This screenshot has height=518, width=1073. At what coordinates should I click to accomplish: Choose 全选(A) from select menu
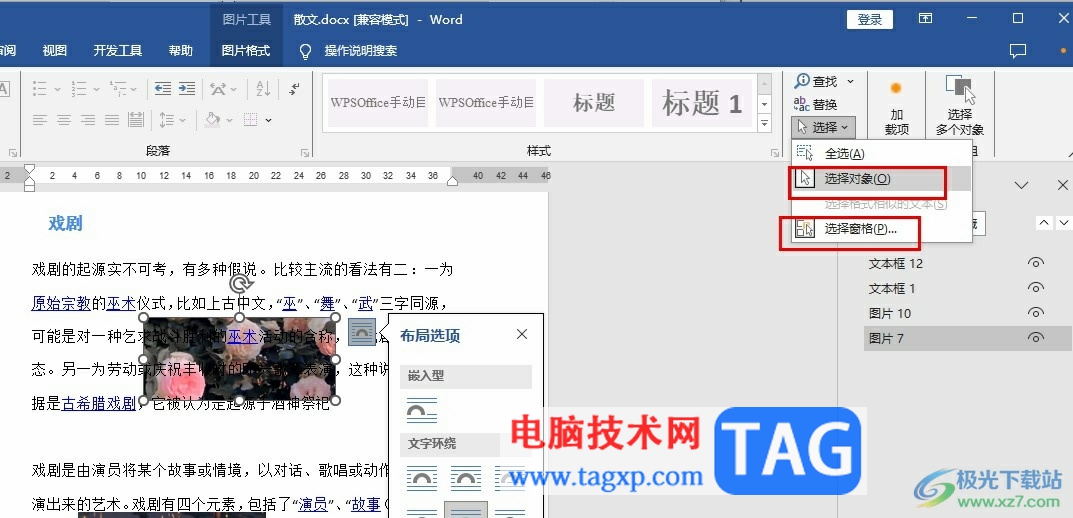pyautogui.click(x=881, y=154)
